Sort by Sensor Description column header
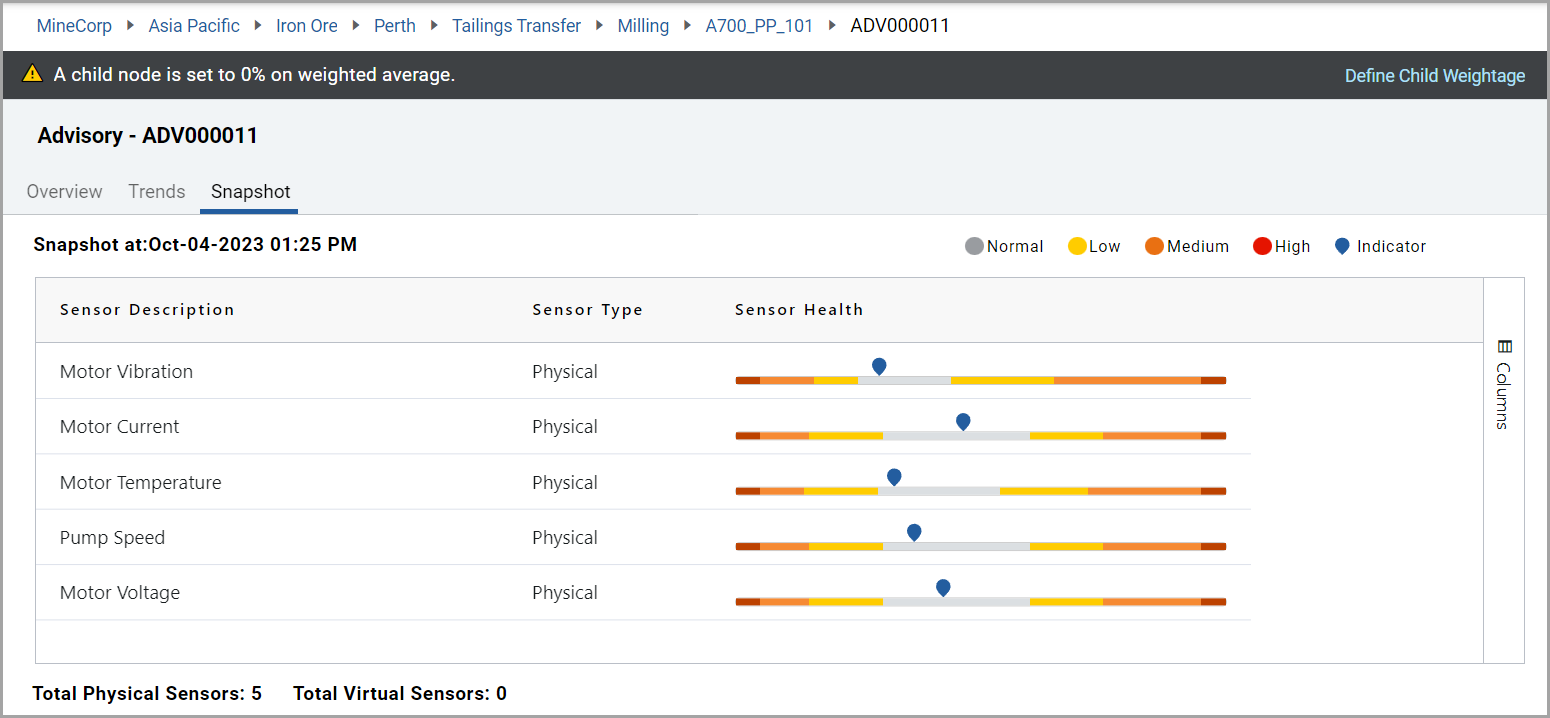The height and width of the screenshot is (718, 1550). click(x=147, y=310)
